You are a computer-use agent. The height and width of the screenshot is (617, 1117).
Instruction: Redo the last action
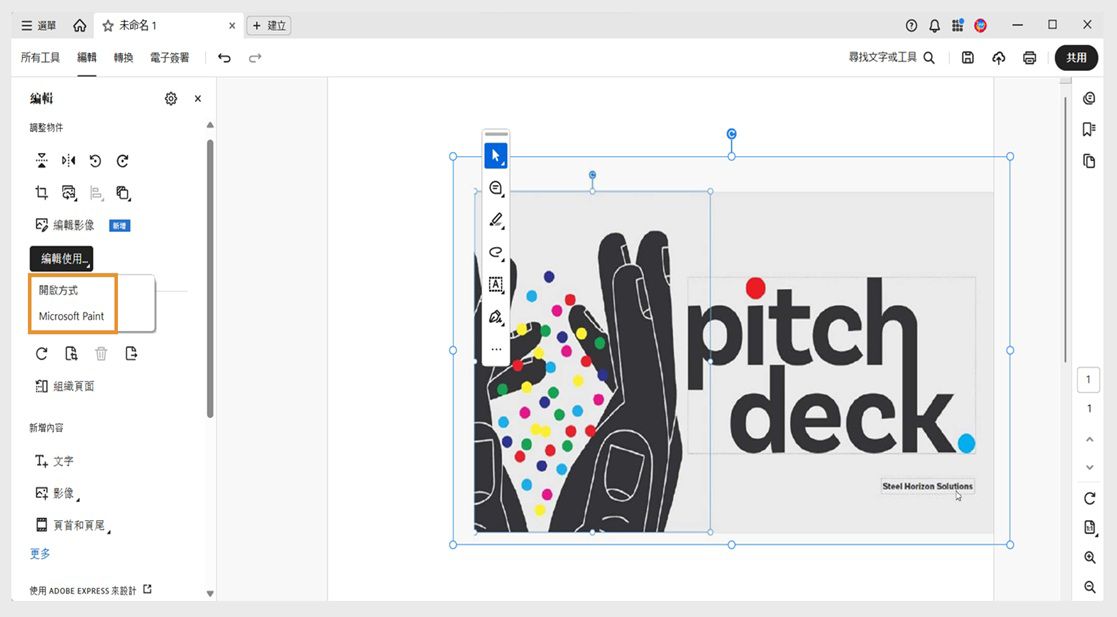point(255,58)
